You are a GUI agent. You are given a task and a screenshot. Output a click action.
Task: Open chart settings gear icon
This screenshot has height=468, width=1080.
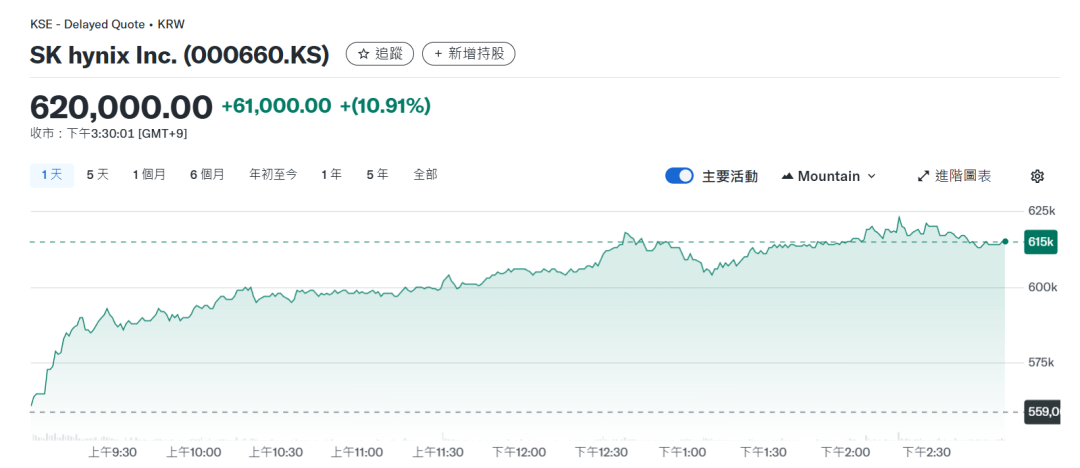pos(1037,176)
